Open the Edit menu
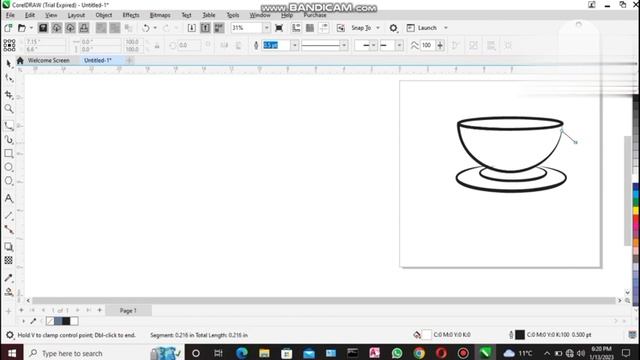 [30, 15]
